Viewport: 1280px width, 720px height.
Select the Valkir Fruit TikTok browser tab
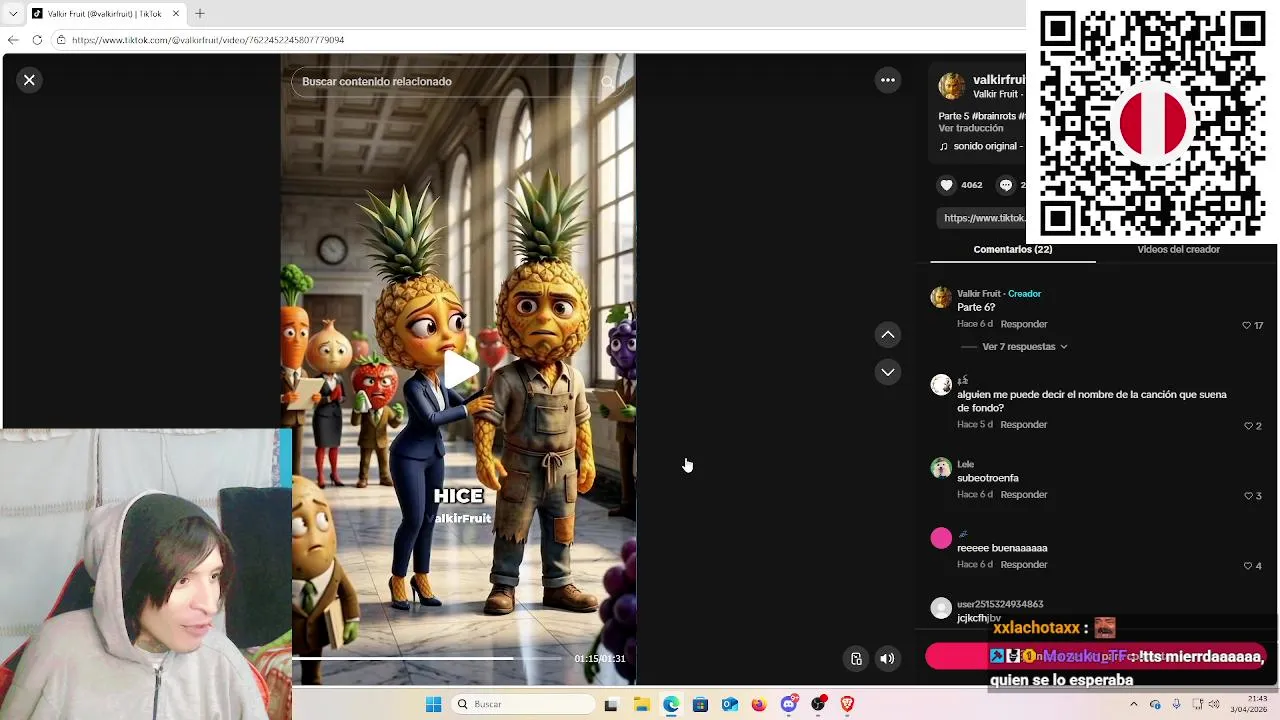[105, 14]
